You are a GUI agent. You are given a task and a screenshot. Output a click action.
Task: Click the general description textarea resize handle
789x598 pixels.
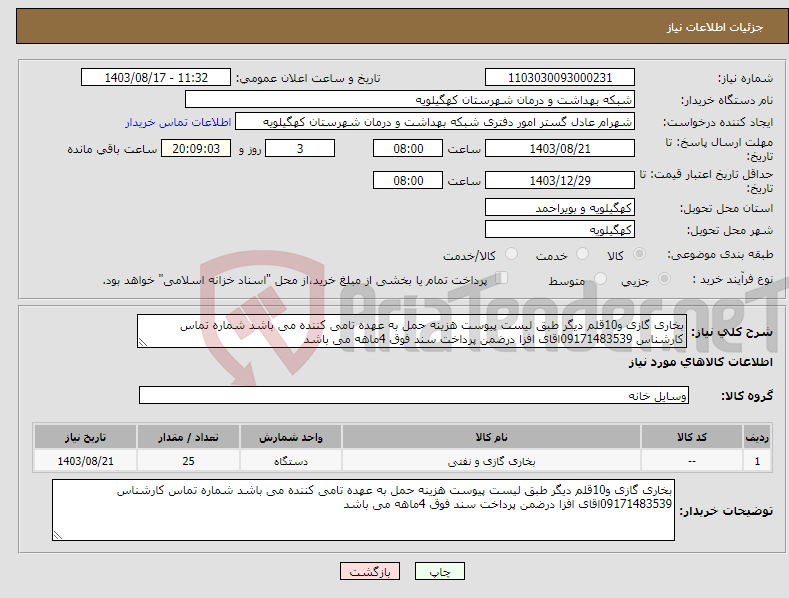tap(143, 342)
